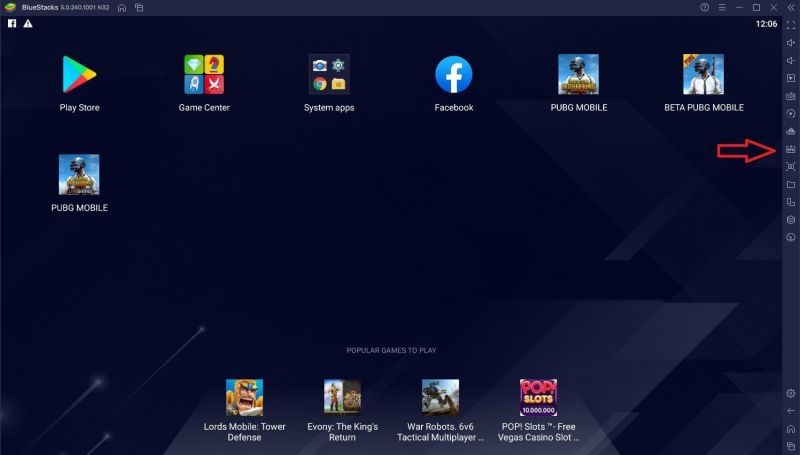Toggle full screen mode in sidebar
800x455 pixels.
pos(790,24)
